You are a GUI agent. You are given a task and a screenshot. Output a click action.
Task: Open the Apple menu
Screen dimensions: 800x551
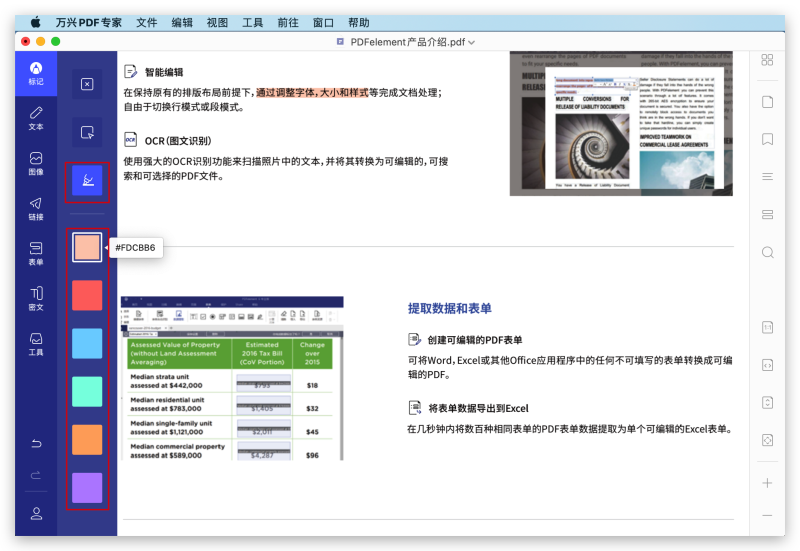36,22
